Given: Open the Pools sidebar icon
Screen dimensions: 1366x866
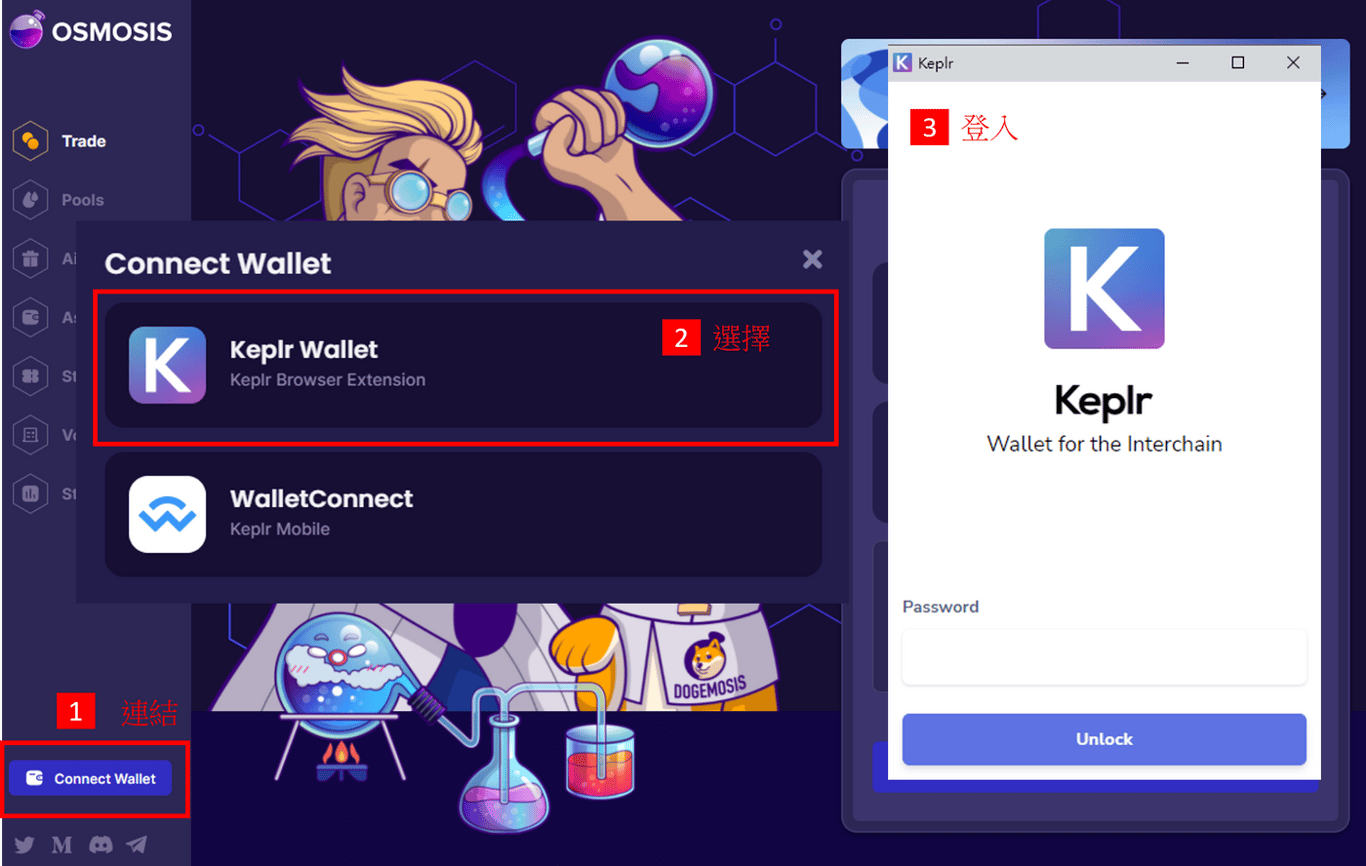Looking at the screenshot, I should [x=31, y=200].
